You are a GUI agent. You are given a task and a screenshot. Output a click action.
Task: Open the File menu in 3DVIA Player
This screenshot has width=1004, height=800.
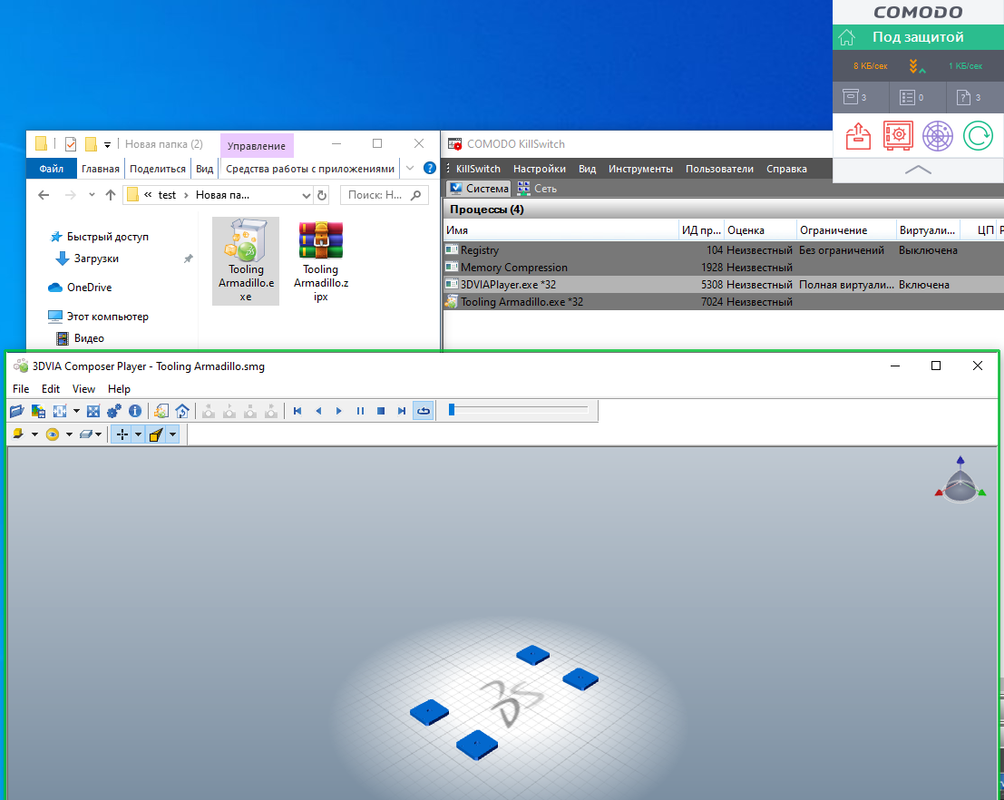(x=20, y=389)
